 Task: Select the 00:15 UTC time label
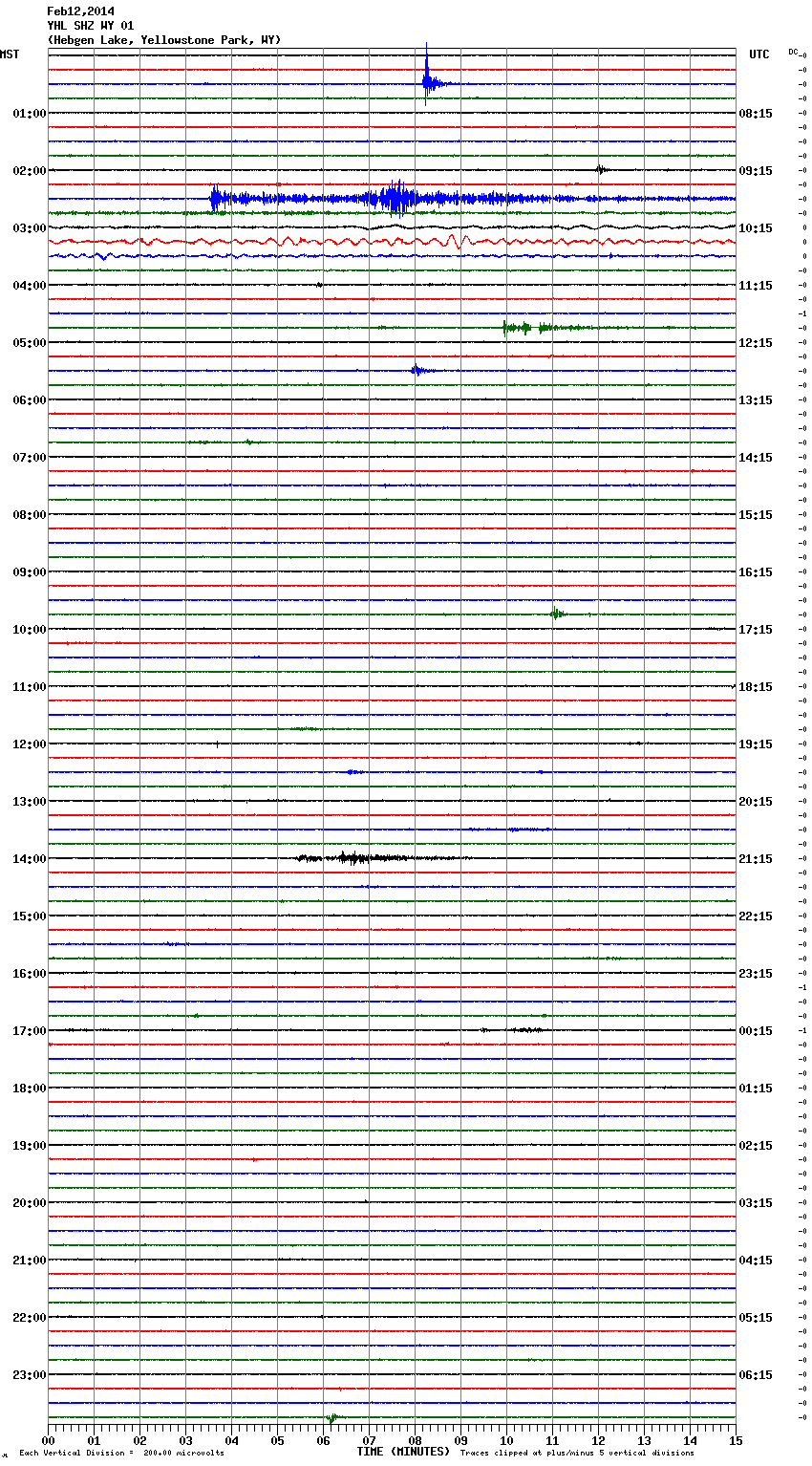[x=755, y=1031]
